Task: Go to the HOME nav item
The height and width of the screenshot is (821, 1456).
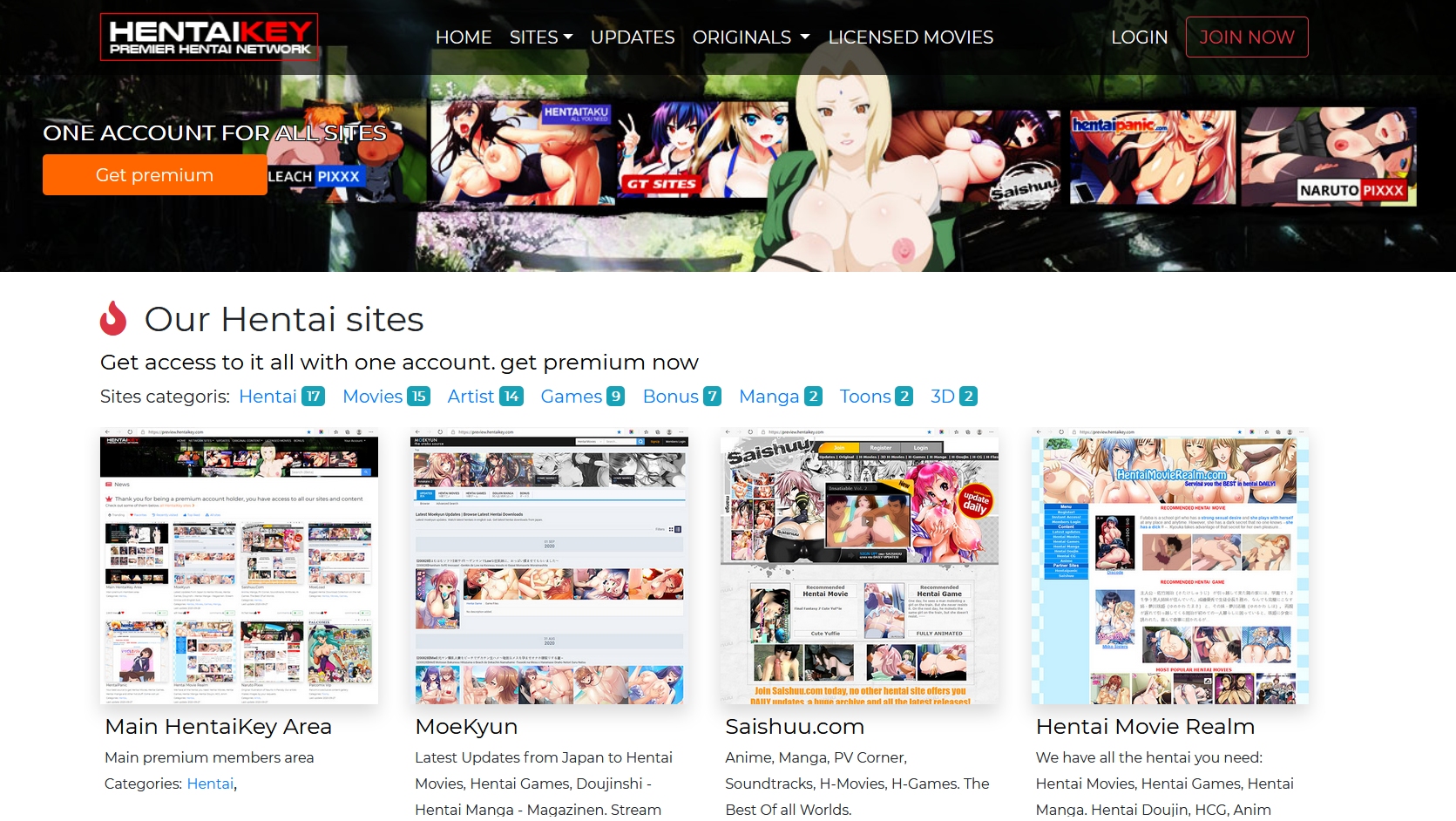Action: 463,37
